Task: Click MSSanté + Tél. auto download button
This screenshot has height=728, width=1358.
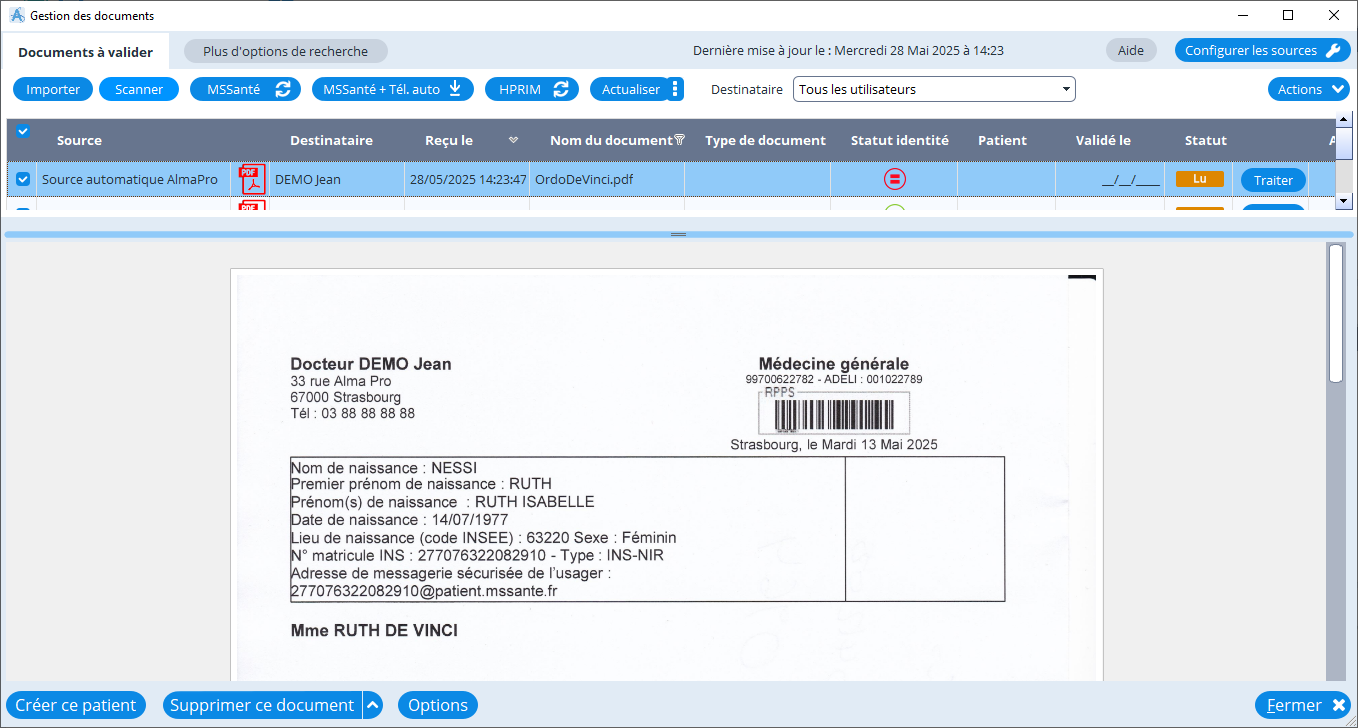Action: pos(392,89)
